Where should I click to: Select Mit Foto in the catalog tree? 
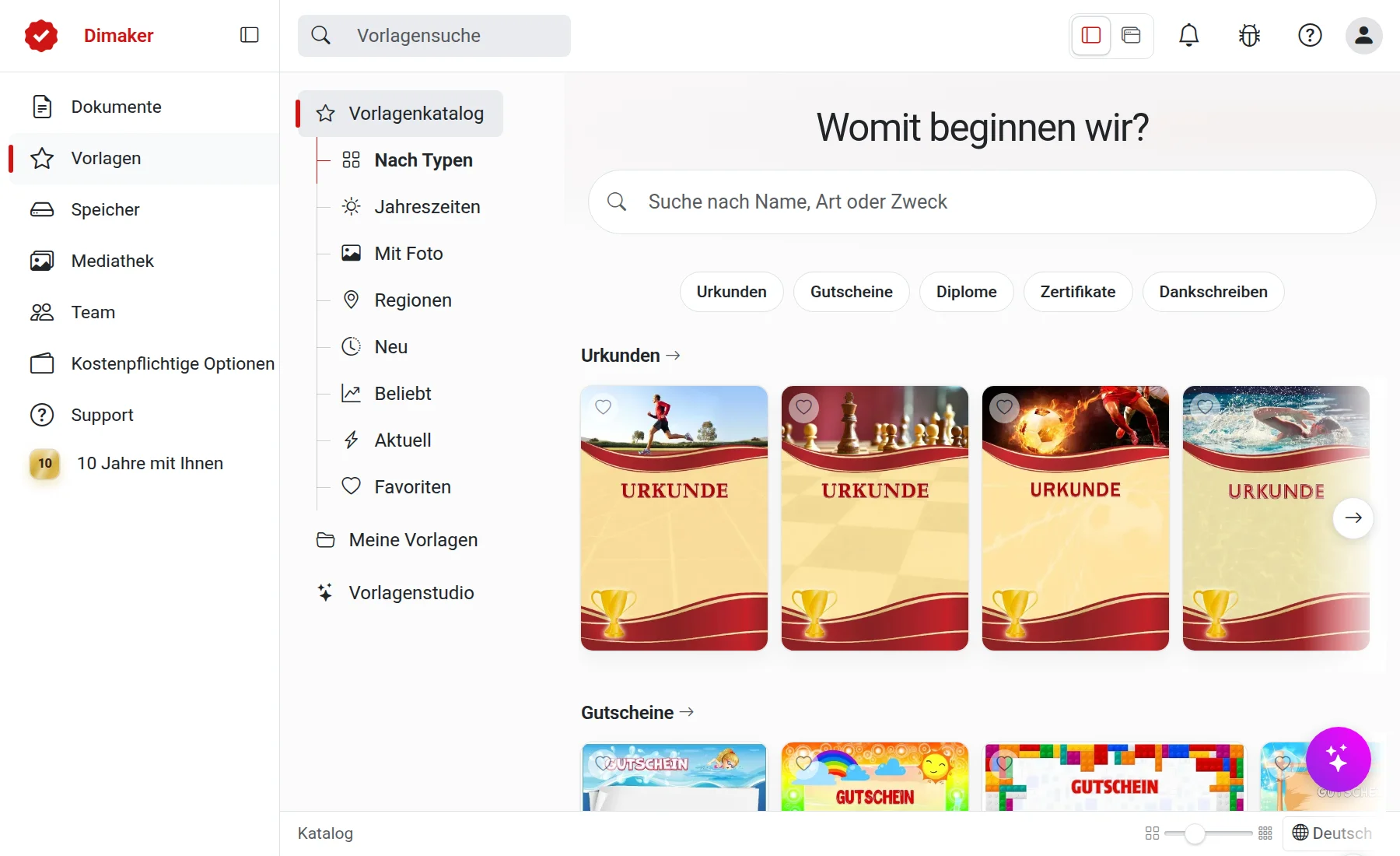pos(393,254)
